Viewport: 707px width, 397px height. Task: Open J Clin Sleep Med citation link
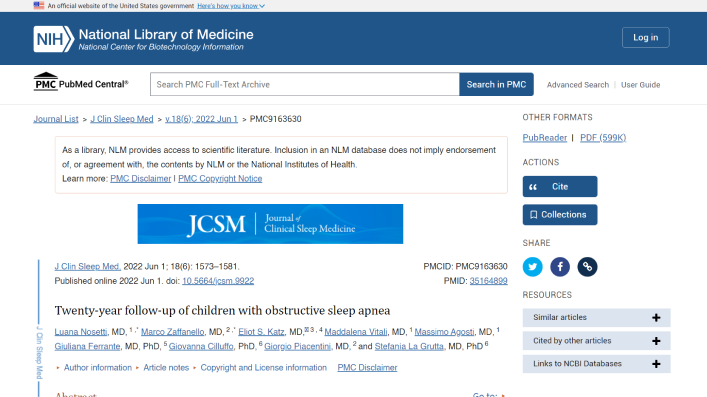pyautogui.click(x=87, y=267)
